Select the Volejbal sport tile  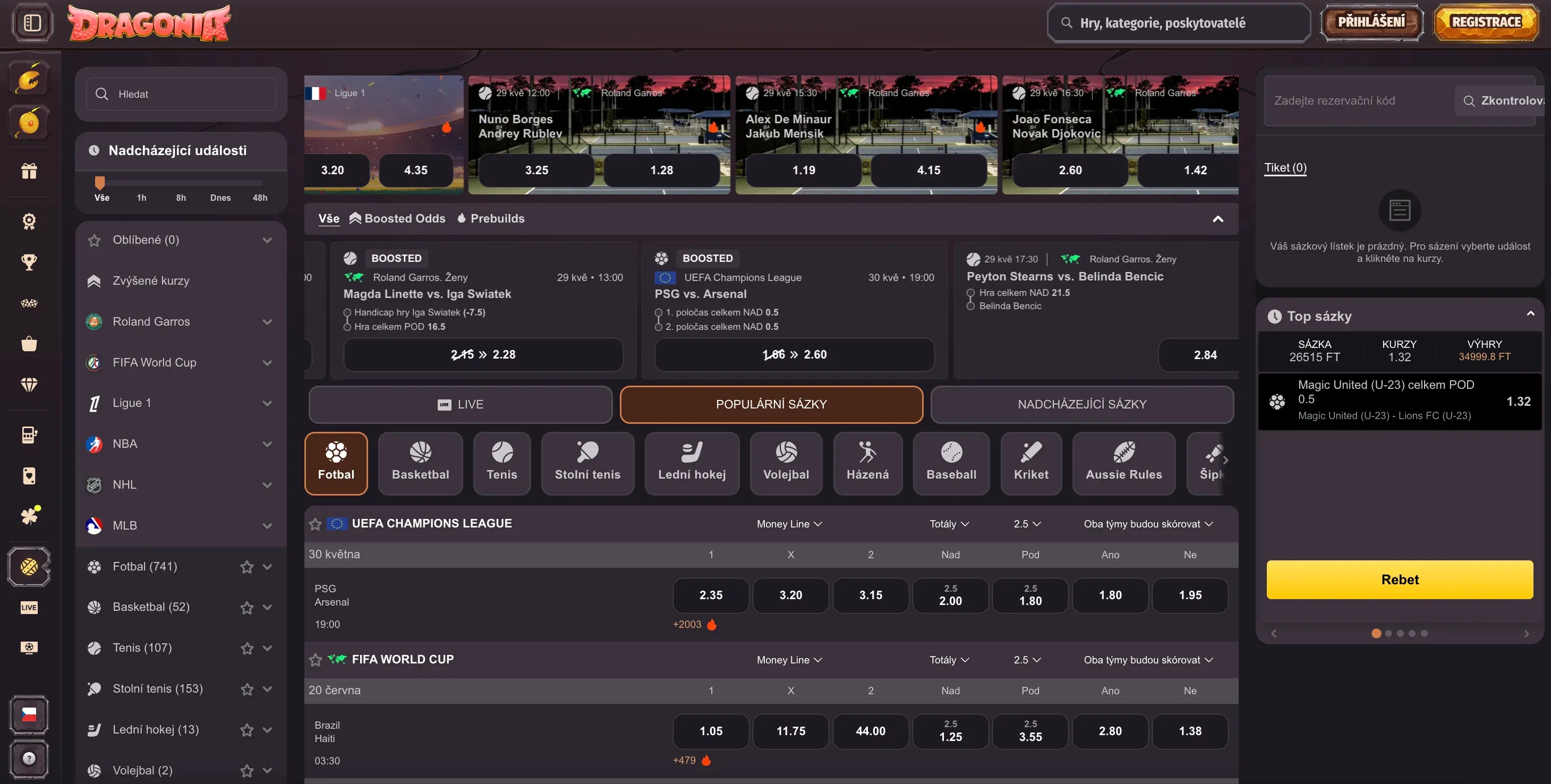786,463
